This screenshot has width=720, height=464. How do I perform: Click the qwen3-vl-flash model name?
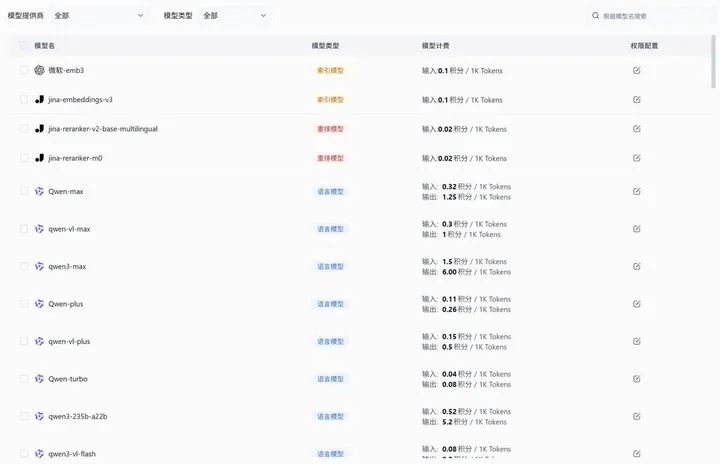72,454
